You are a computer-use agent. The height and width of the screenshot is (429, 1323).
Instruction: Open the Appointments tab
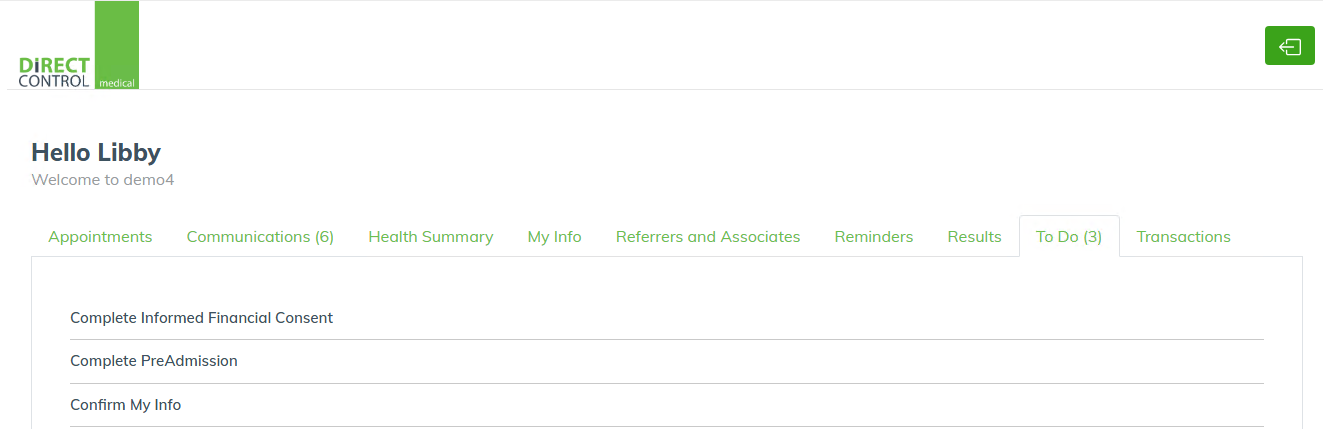pos(100,237)
